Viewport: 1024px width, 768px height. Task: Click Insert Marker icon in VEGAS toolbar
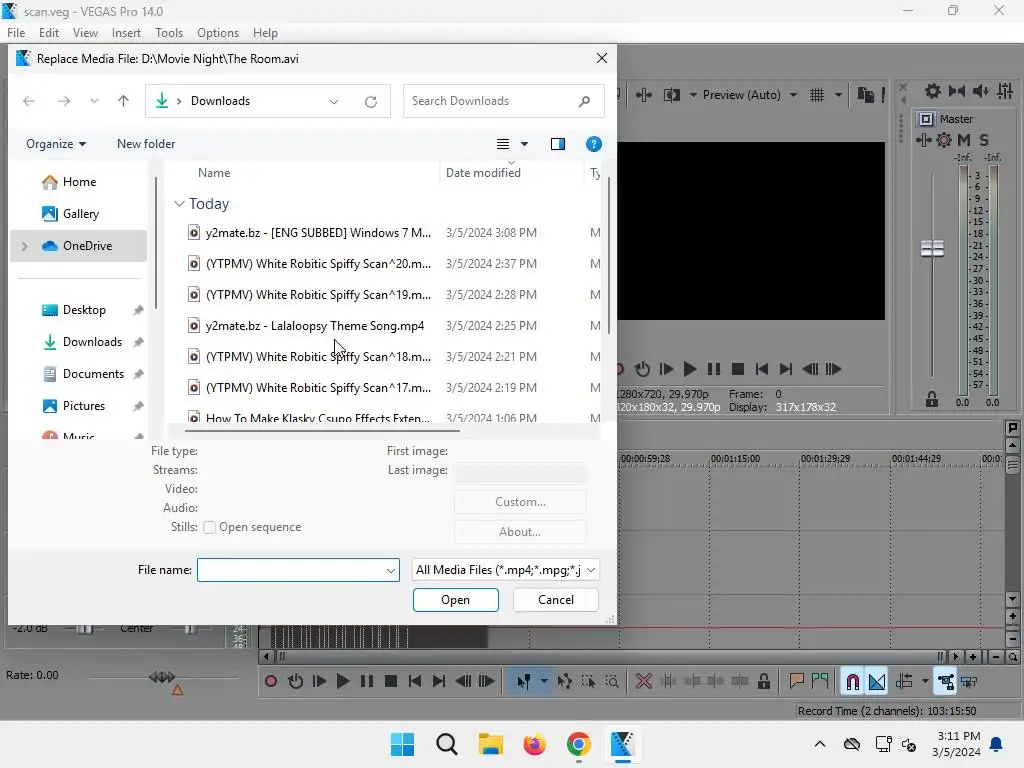pyautogui.click(x=796, y=681)
